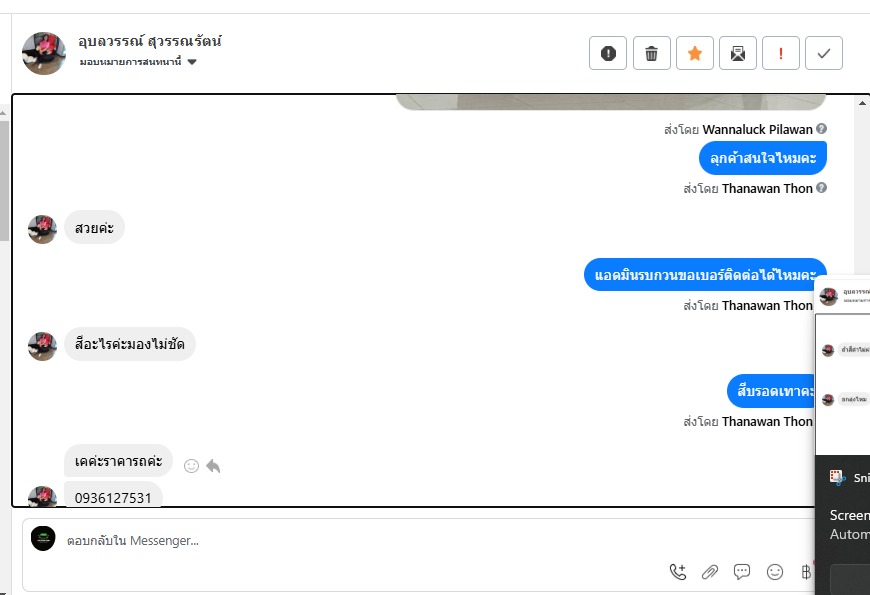Delete conversation with the trash icon
The width and height of the screenshot is (870, 595).
pyautogui.click(x=651, y=53)
